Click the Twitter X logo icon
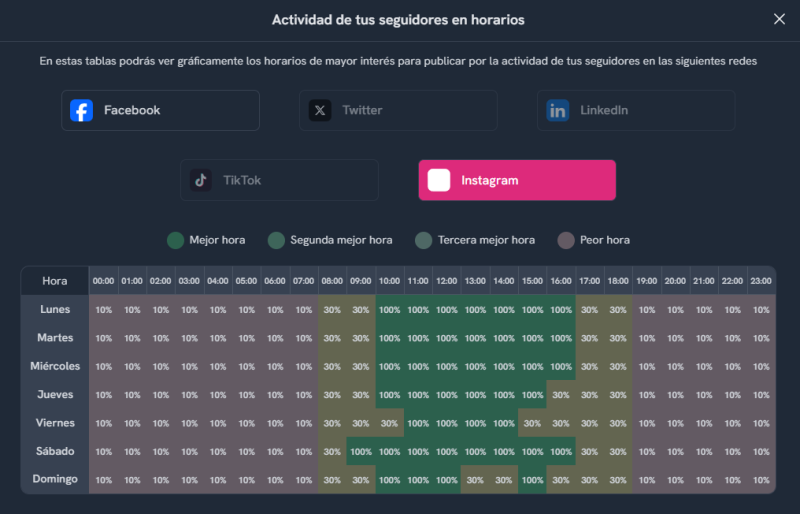This screenshot has width=800, height=514. pos(320,110)
